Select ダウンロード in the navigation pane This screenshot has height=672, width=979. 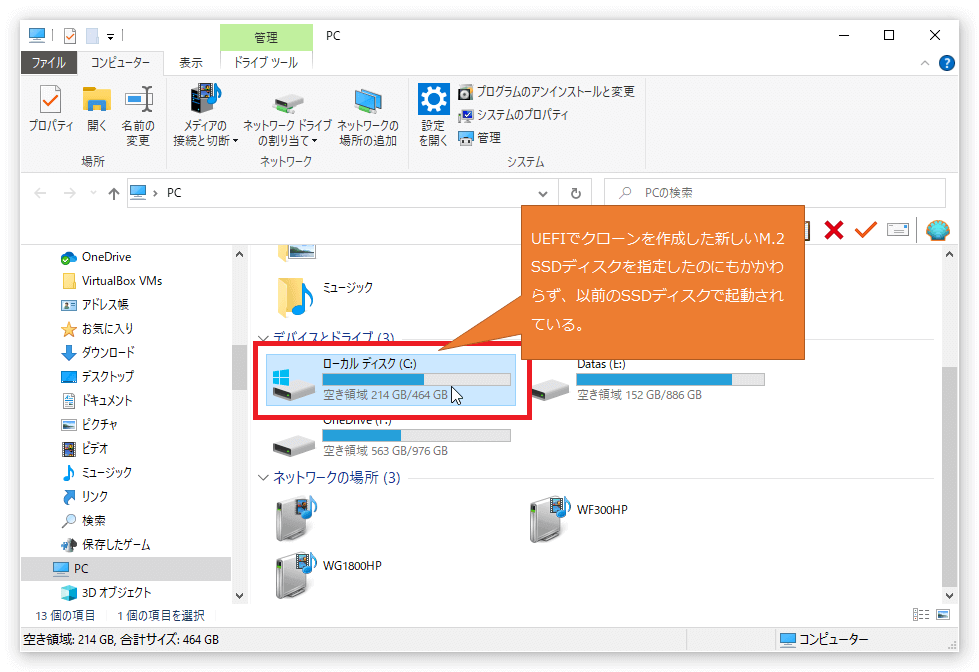click(x=108, y=353)
